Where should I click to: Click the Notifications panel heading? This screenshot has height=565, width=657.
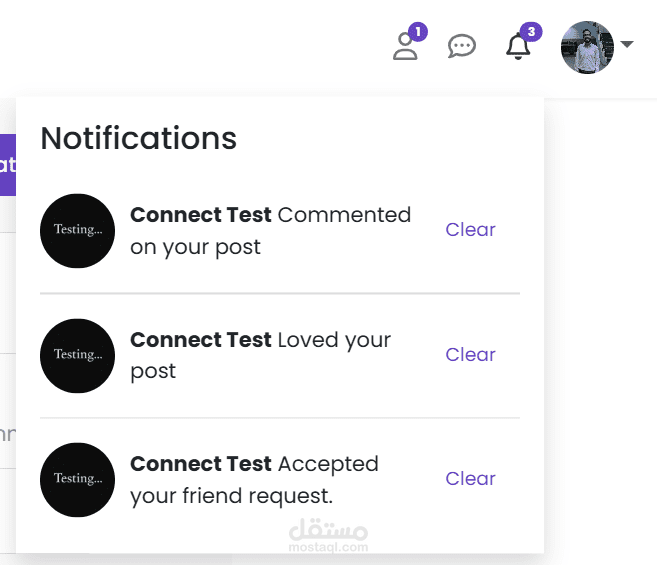[x=139, y=138]
